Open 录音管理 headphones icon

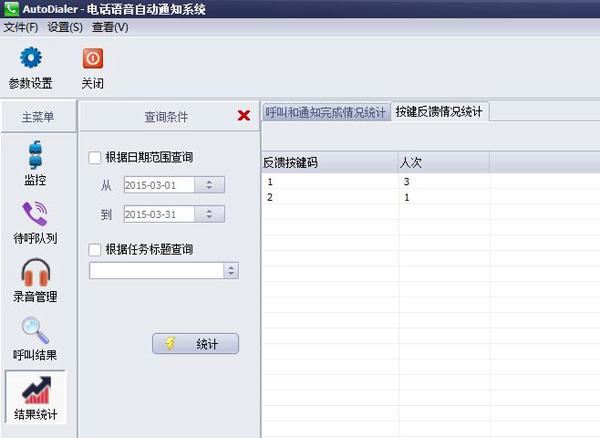coord(35,272)
